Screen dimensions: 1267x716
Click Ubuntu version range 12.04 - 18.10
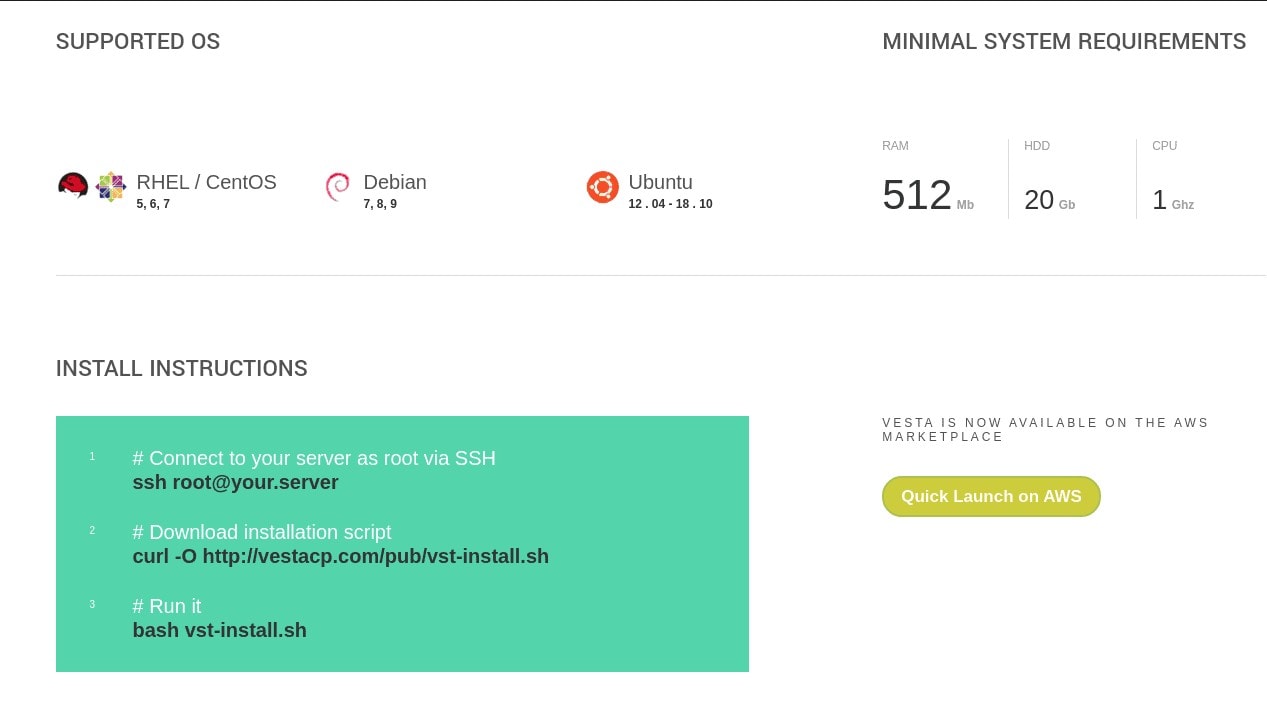click(670, 204)
